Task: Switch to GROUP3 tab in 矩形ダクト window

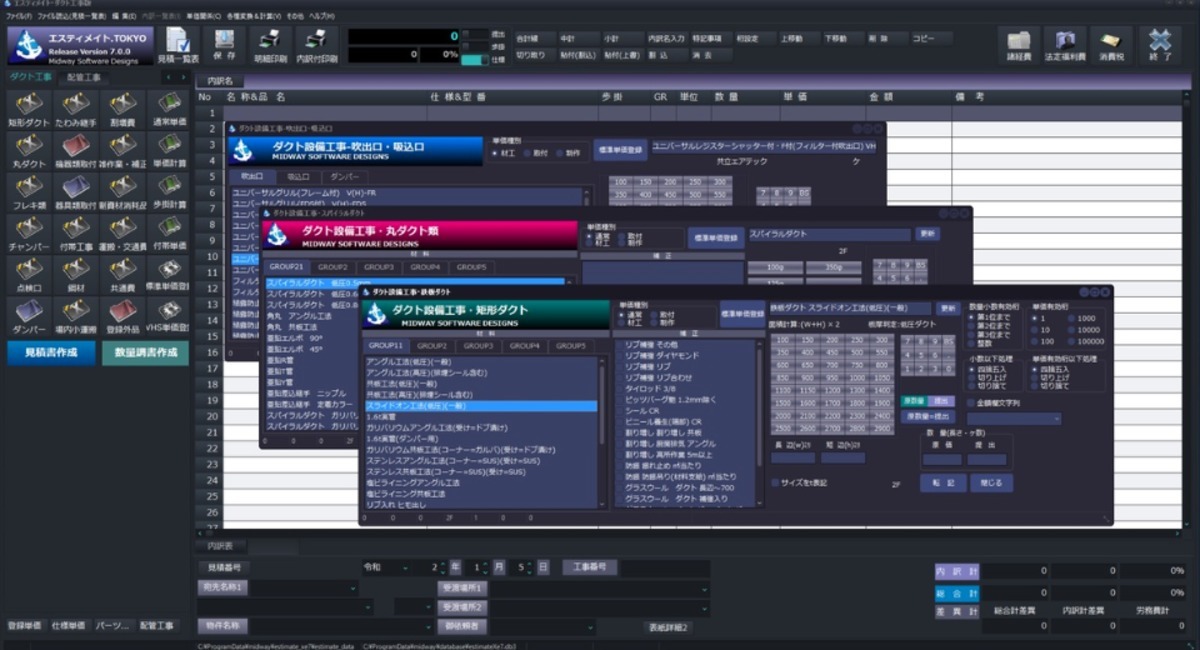Action: 478,346
